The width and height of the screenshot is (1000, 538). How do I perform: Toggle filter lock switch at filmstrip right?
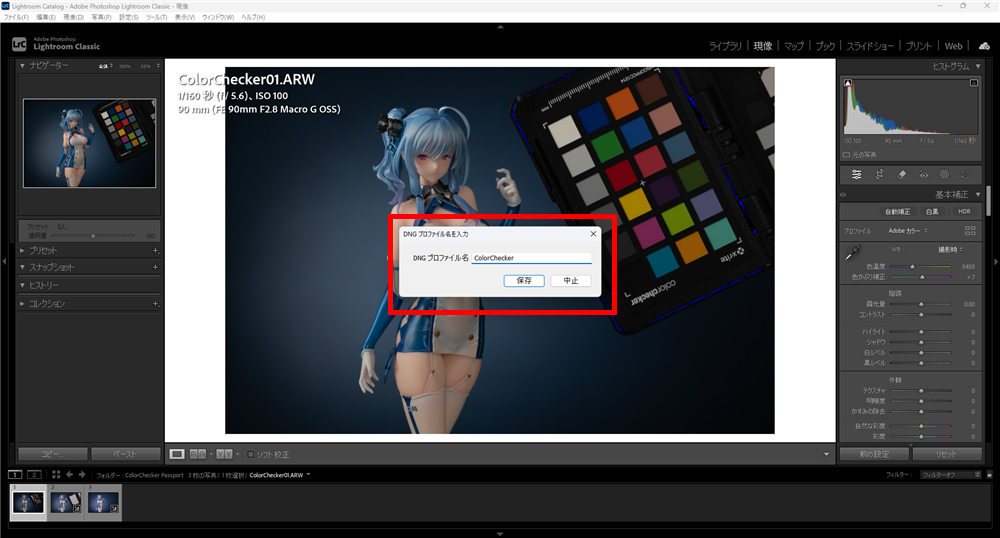(989, 475)
